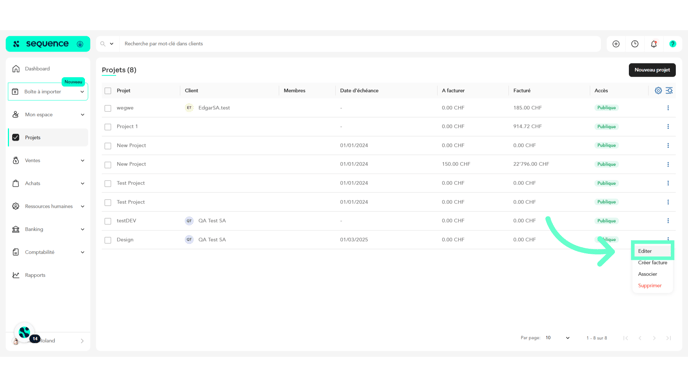The height and width of the screenshot is (387, 688).
Task: Open the user profile chevron
Action: [x=82, y=341]
